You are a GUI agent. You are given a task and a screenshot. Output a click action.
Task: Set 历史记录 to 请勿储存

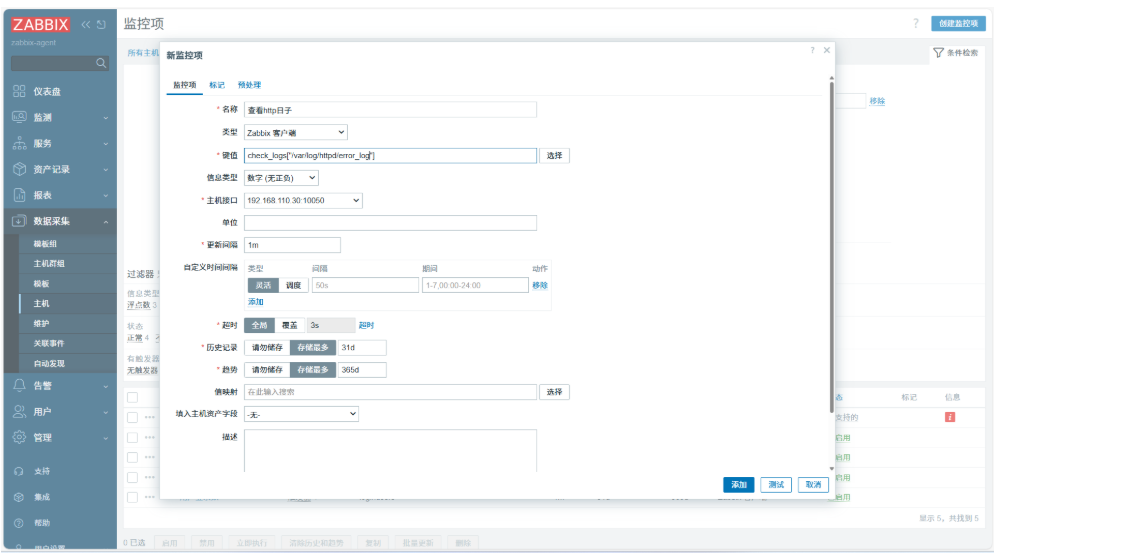[267, 347]
